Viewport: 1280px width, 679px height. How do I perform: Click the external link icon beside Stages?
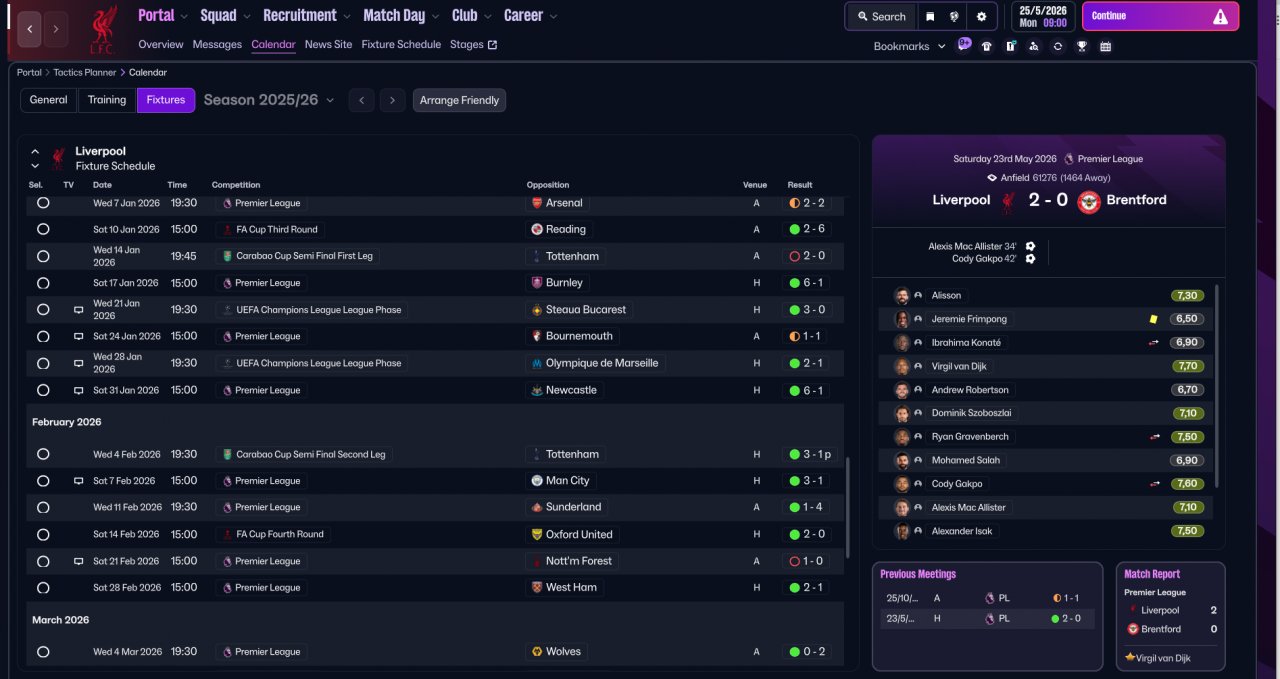click(x=492, y=45)
